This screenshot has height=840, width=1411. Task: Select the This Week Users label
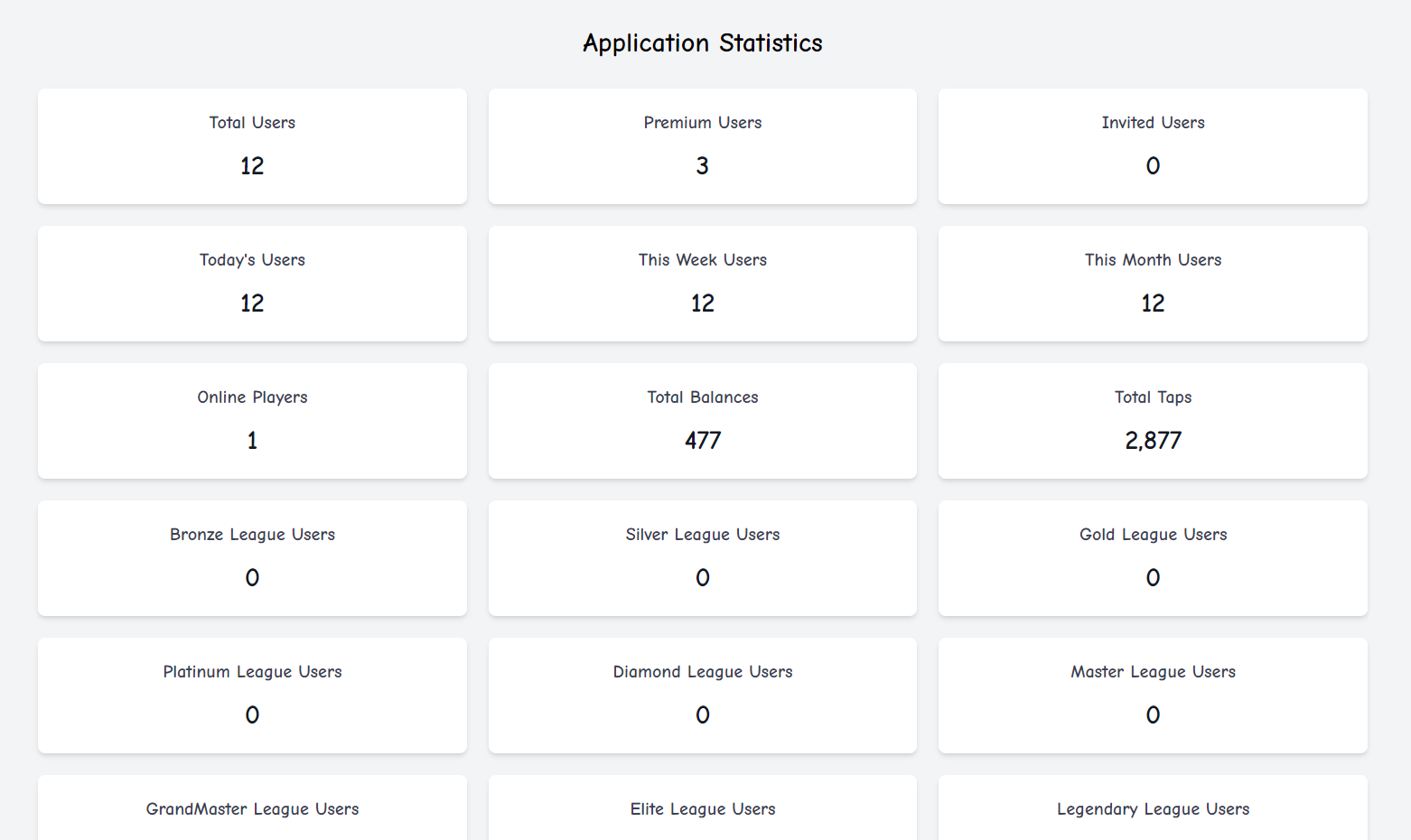point(703,260)
